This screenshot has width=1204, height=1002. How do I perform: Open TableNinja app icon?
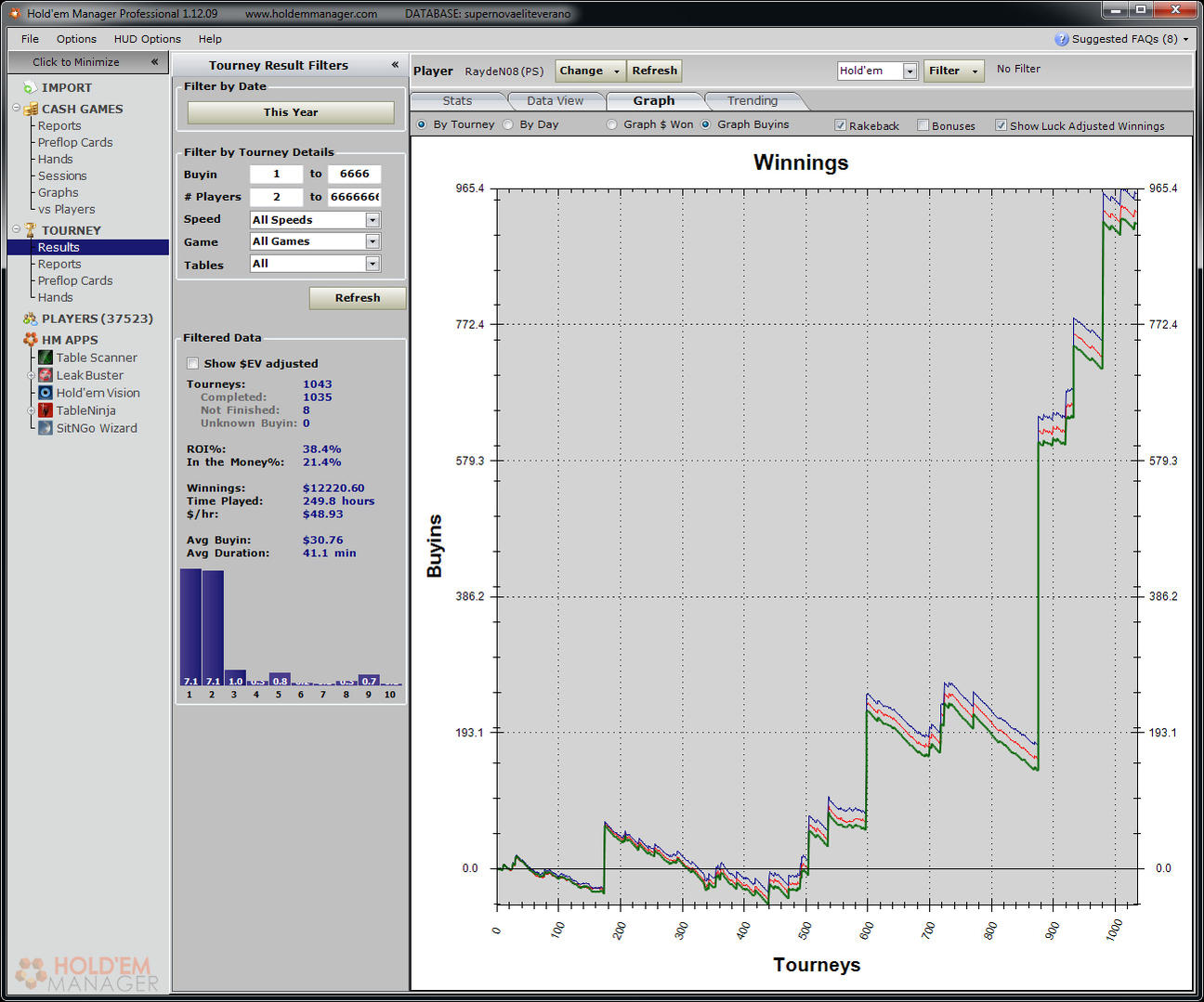tap(45, 410)
